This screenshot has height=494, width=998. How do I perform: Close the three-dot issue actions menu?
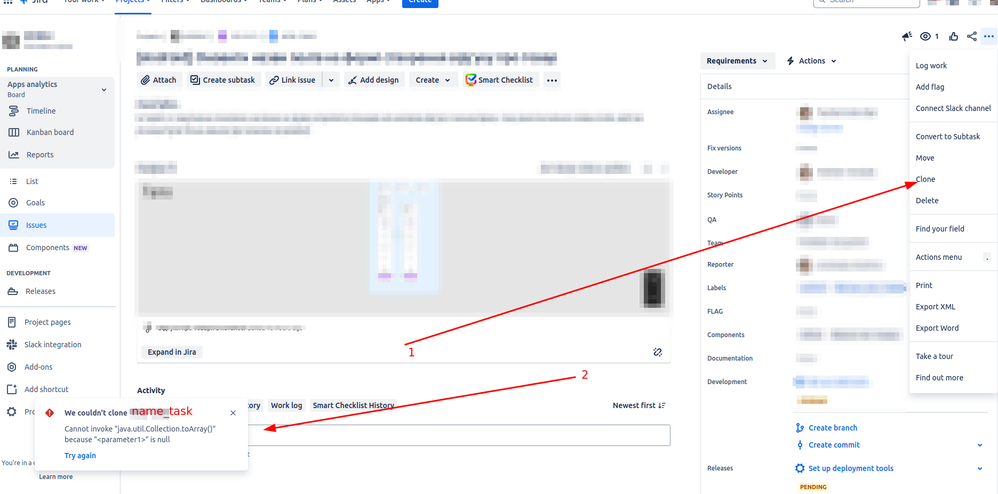coord(988,36)
